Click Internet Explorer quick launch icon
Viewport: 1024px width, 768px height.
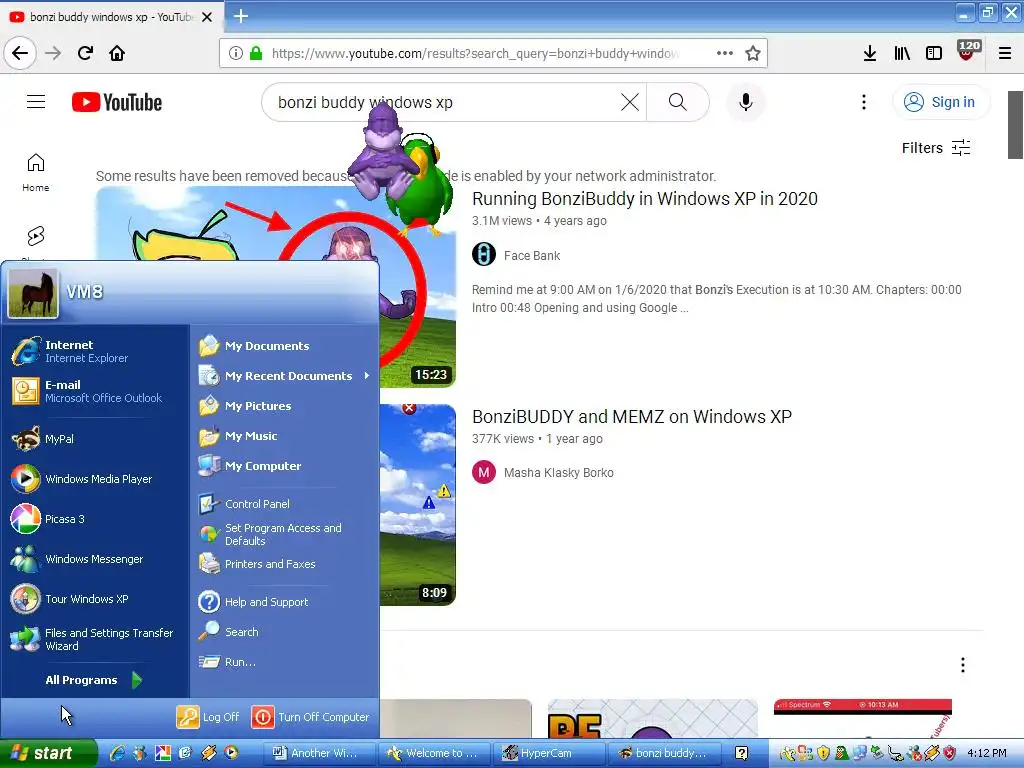pos(118,753)
